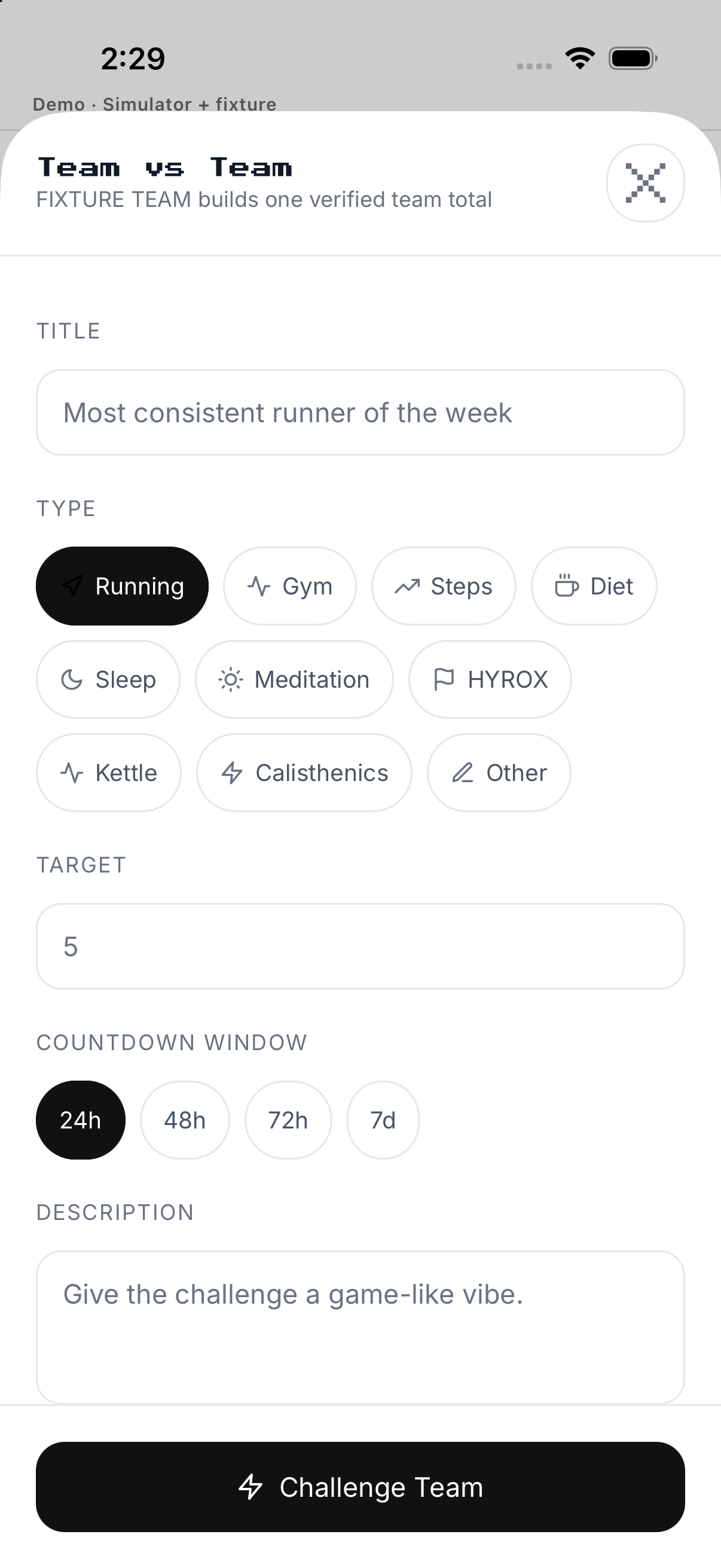Set the countdown window to 72h
The width and height of the screenshot is (721, 1568).
point(288,1120)
